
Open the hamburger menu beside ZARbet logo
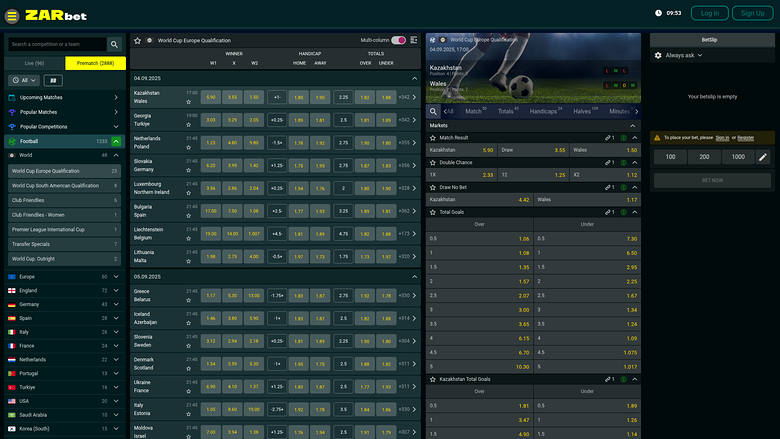(x=13, y=13)
